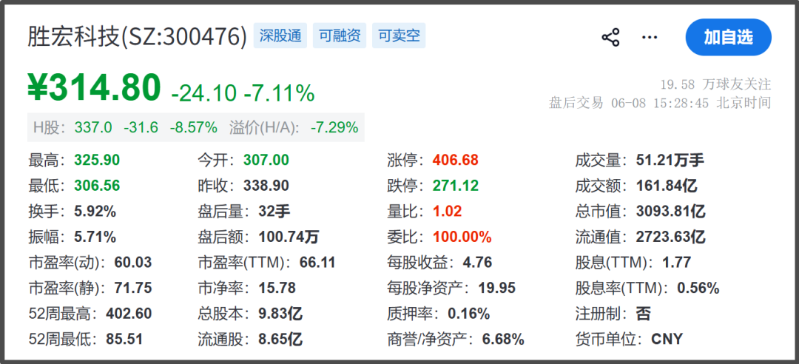The image size is (799, 364).
Task: Click the 盘后量 value 32手
Action: [274, 212]
